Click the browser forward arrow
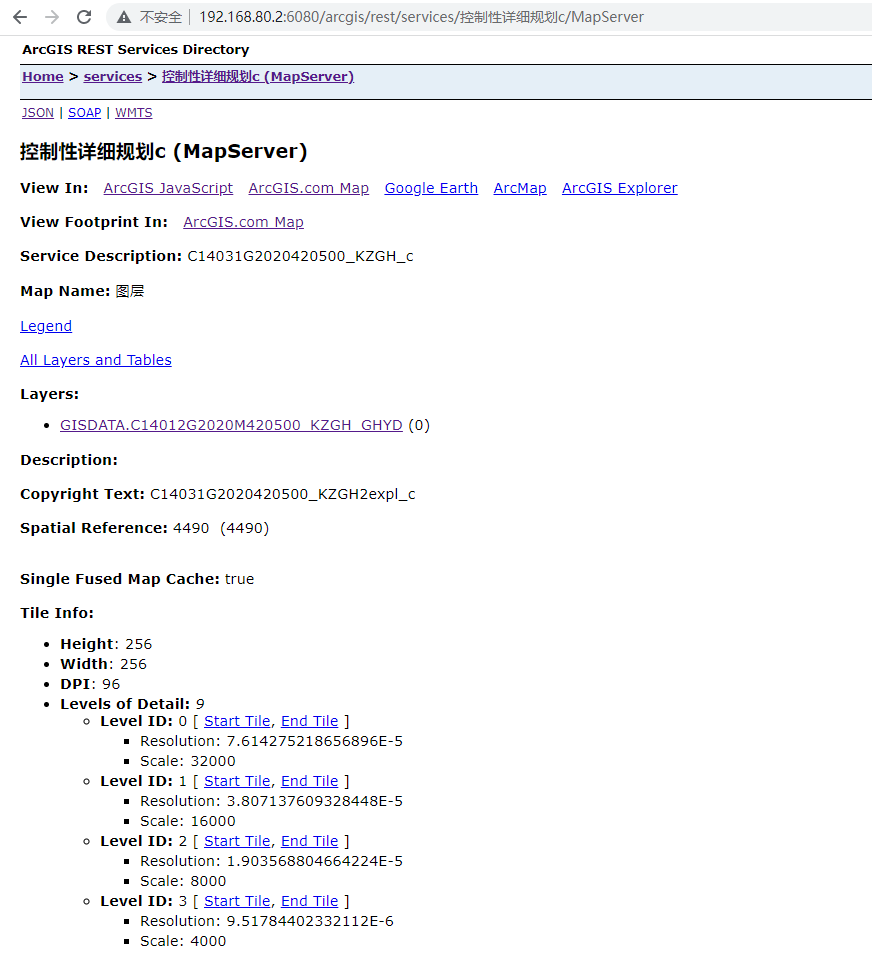This screenshot has width=872, height=953. pos(52,17)
